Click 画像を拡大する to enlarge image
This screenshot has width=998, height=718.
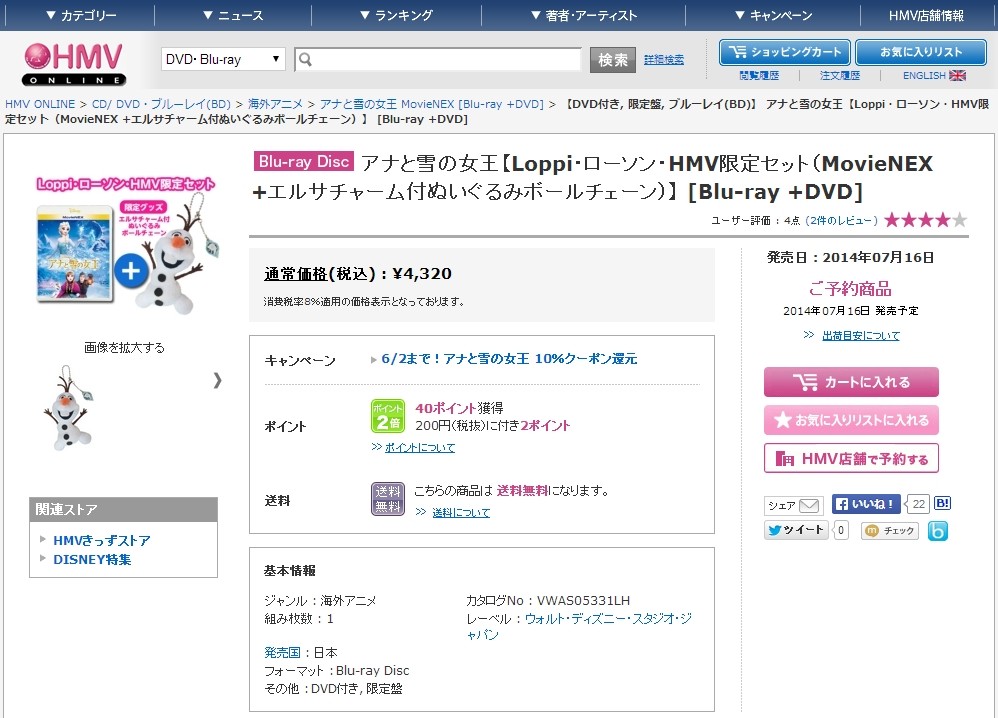tap(124, 348)
